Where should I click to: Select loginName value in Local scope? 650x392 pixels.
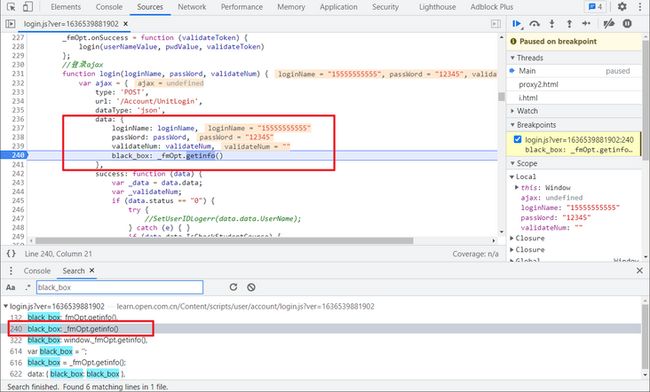[593, 208]
